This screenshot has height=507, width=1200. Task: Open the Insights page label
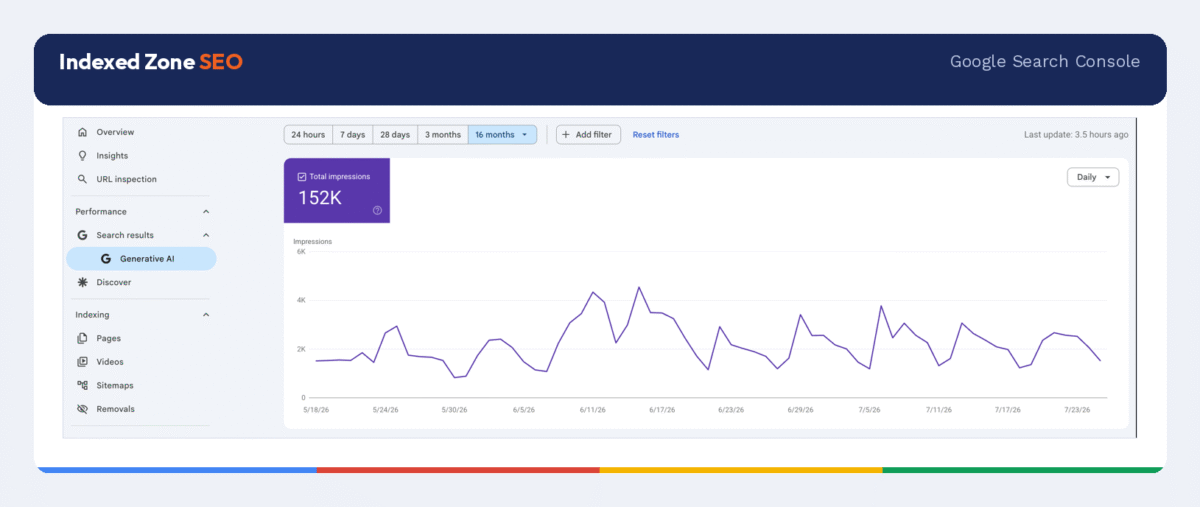pos(112,156)
